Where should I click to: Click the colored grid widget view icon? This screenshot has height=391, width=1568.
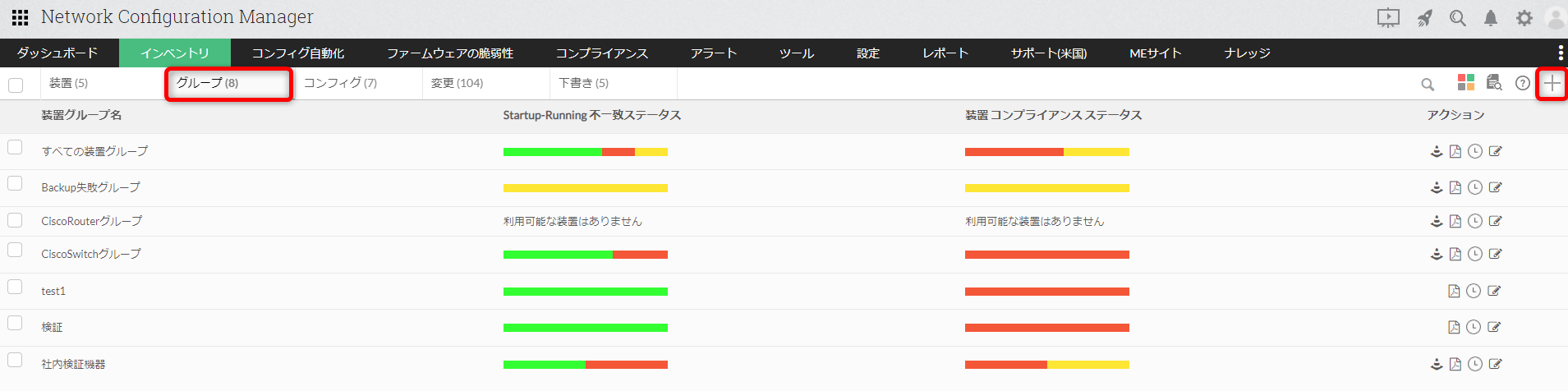tap(1466, 82)
